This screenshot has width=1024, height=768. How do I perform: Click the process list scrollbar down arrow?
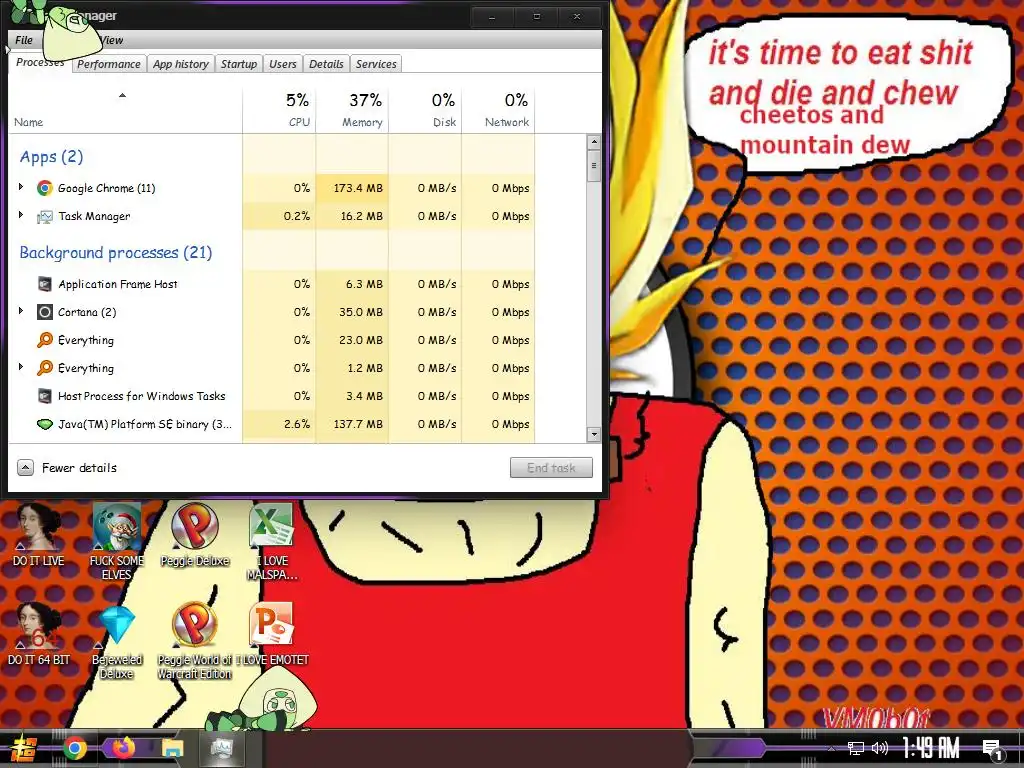click(x=594, y=434)
